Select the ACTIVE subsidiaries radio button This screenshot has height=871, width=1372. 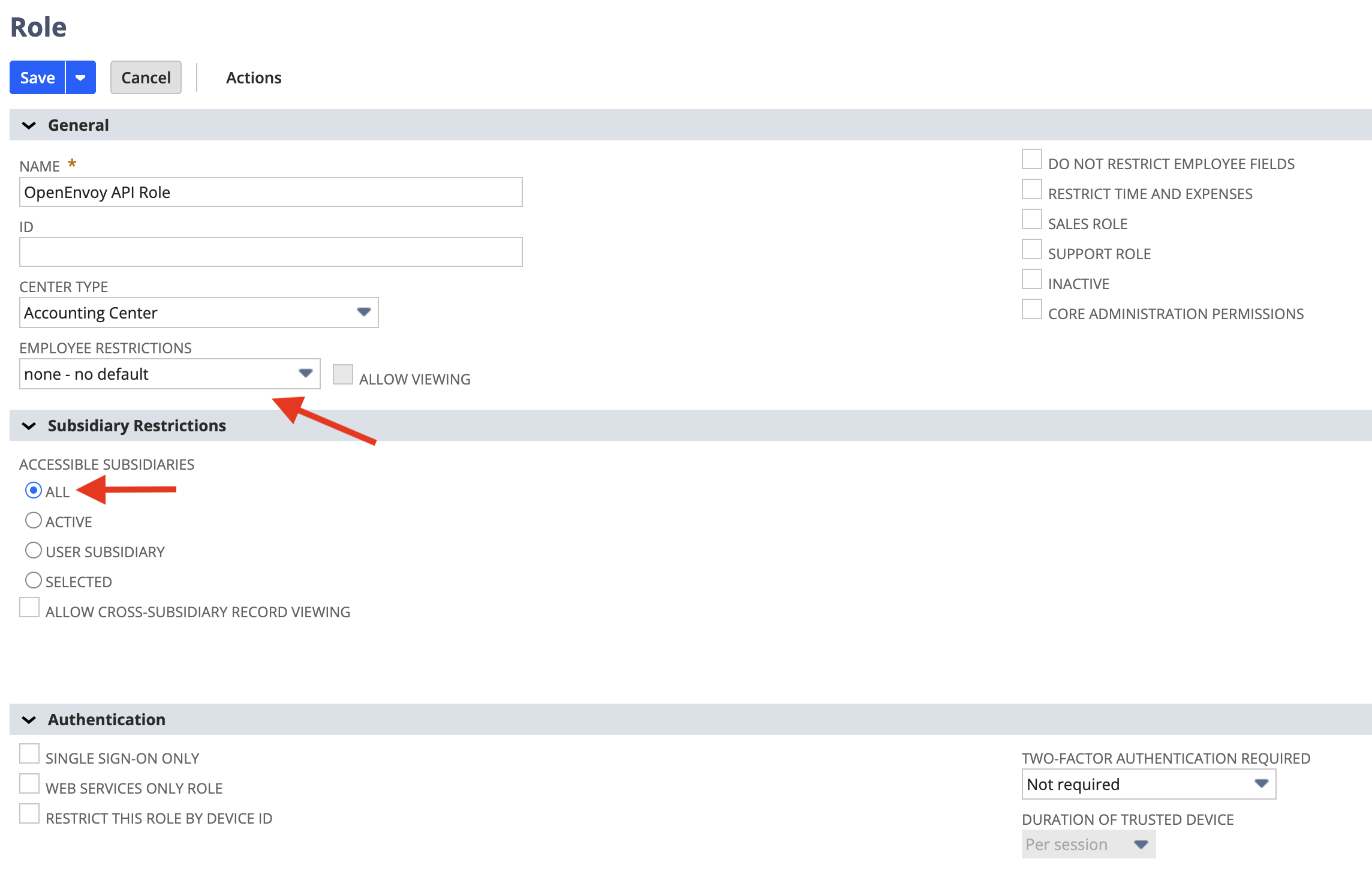[x=34, y=521]
